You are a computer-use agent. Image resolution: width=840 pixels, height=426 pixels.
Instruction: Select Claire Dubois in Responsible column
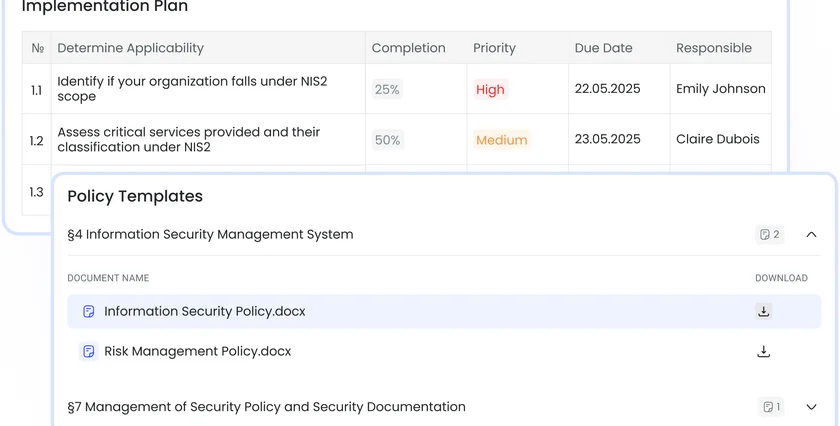coord(717,140)
